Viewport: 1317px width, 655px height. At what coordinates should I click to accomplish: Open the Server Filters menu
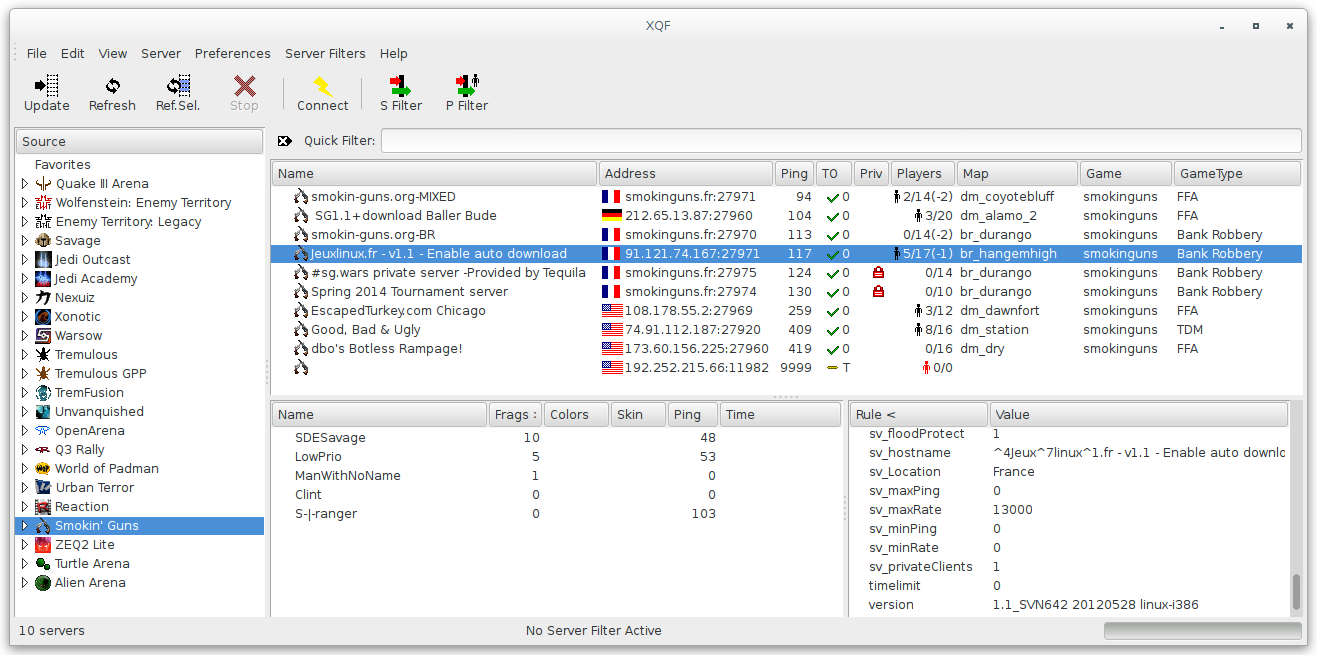click(x=325, y=54)
